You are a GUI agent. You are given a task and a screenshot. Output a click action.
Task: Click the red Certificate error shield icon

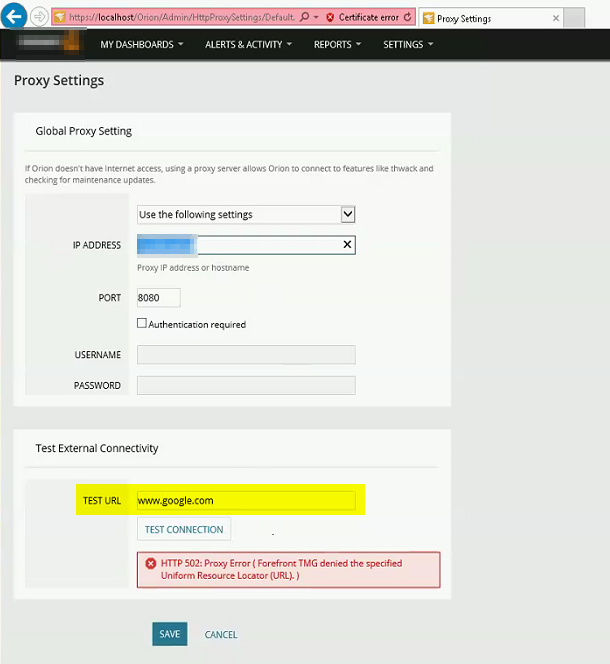[x=330, y=17]
